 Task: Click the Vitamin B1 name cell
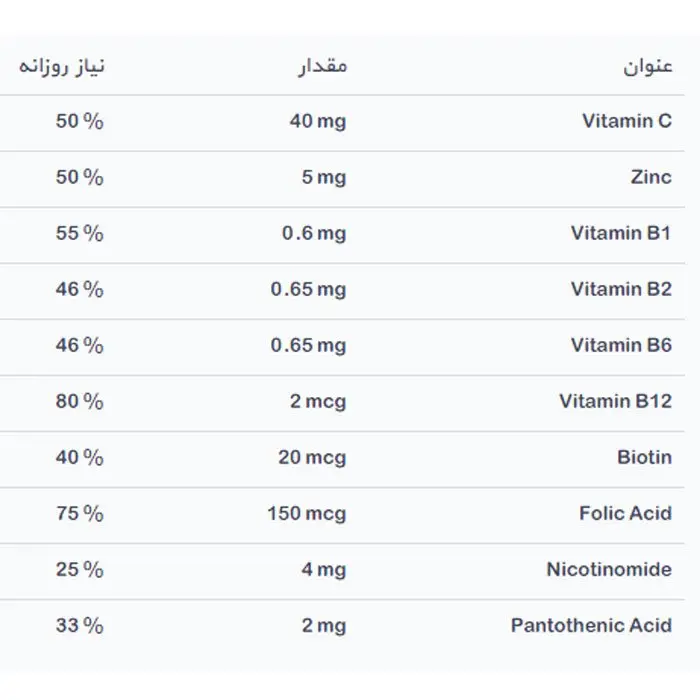point(621,233)
